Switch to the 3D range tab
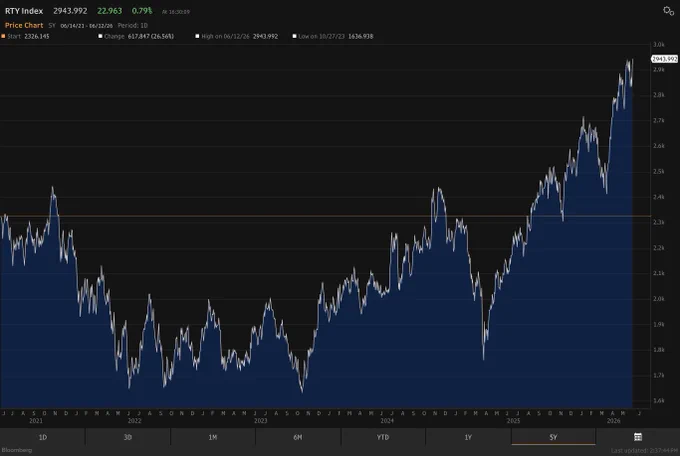 pos(128,437)
